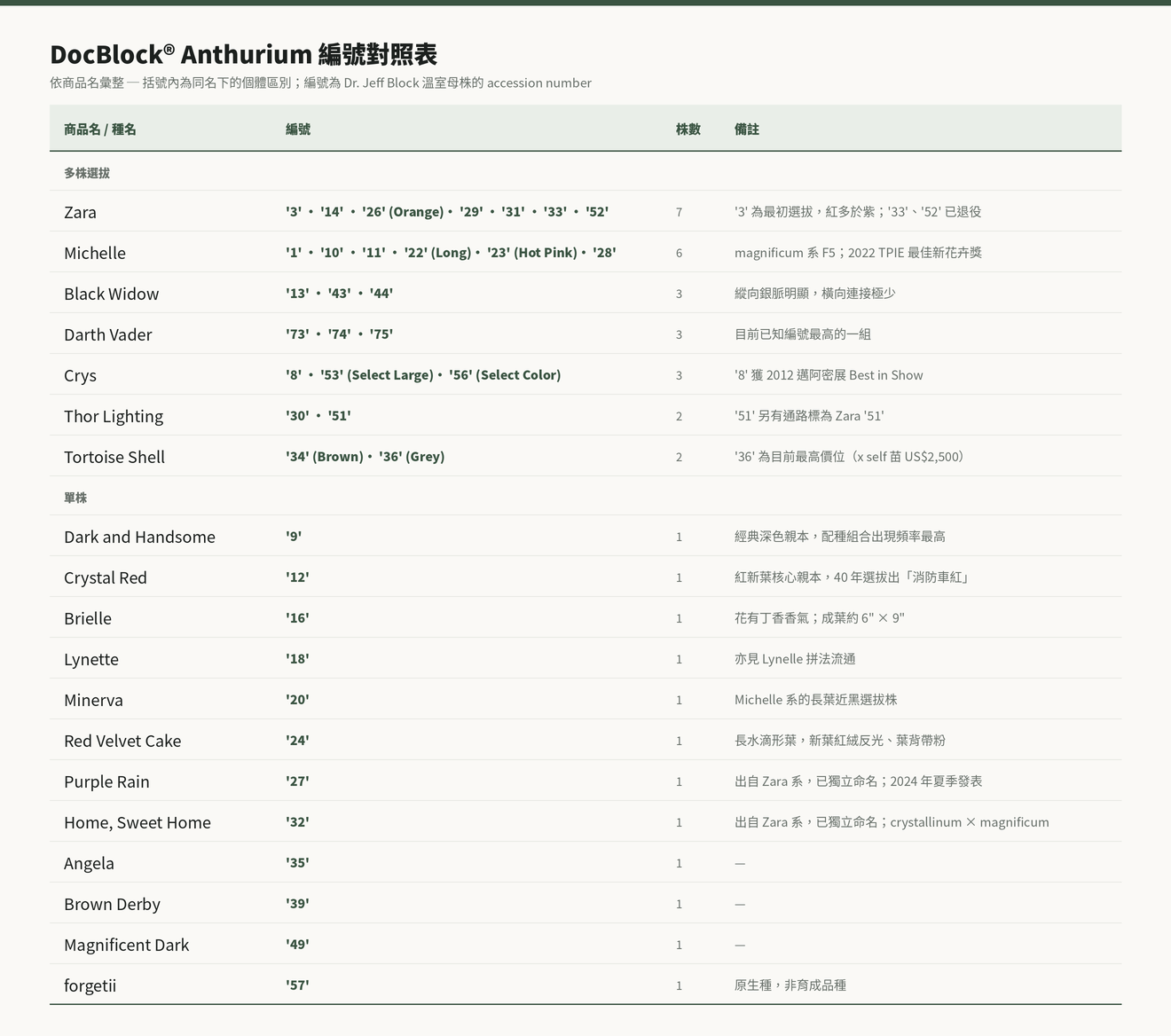Viewport: 1171px width, 1036px height.
Task: Click the '編號' column header
Action: [x=298, y=129]
